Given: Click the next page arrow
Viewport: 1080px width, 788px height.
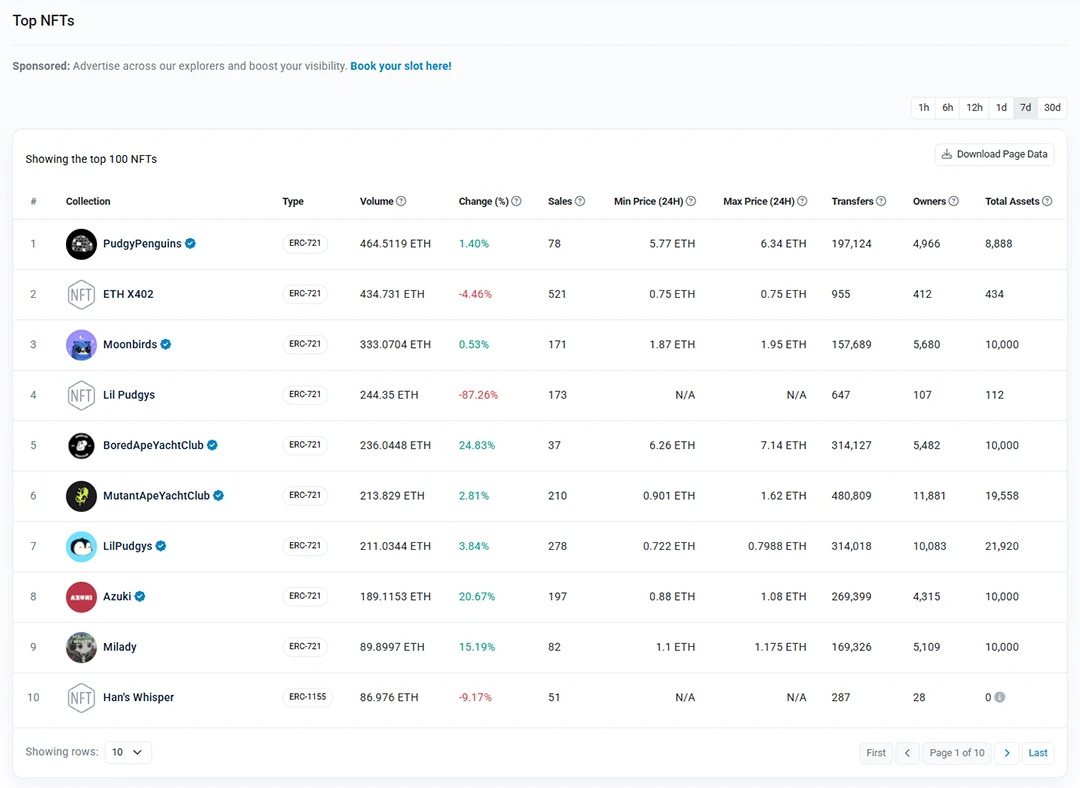Looking at the screenshot, I should [1007, 752].
